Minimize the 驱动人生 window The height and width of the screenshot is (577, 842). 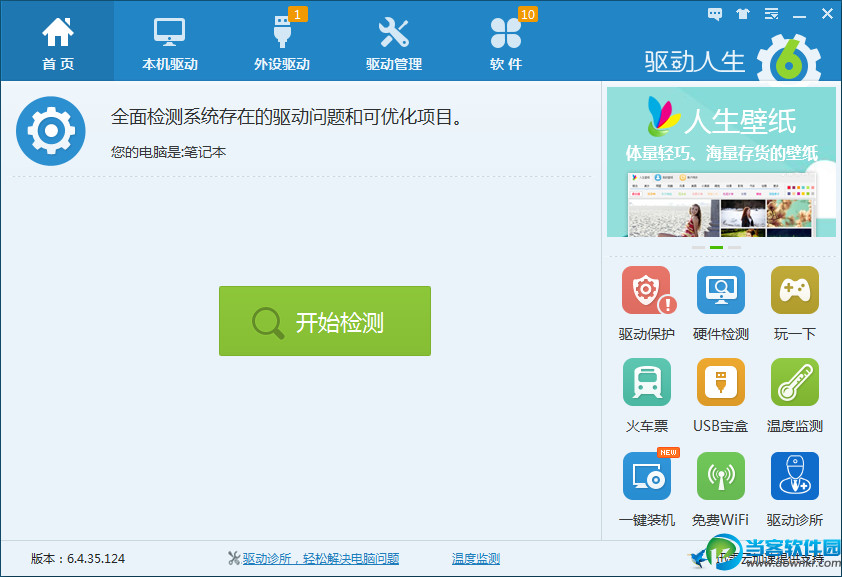click(800, 15)
